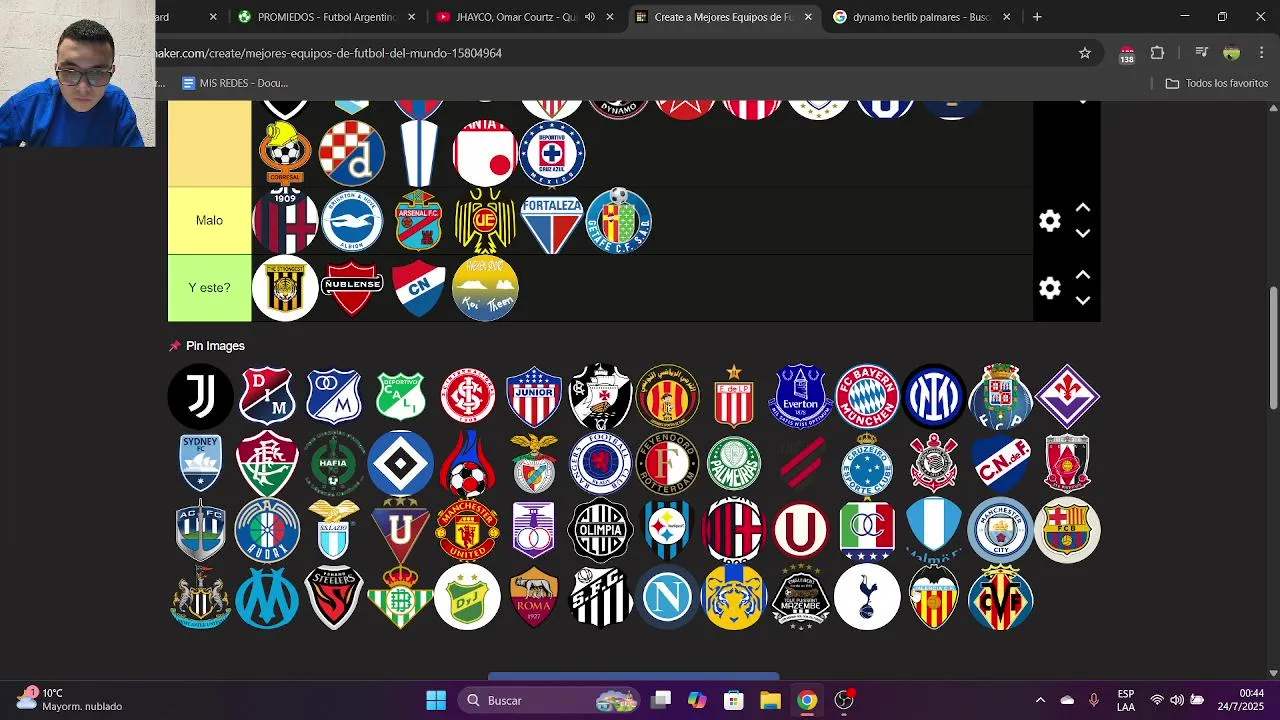1280x720 pixels.
Task: Pick the FC Porto crest
Action: pos(1000,396)
